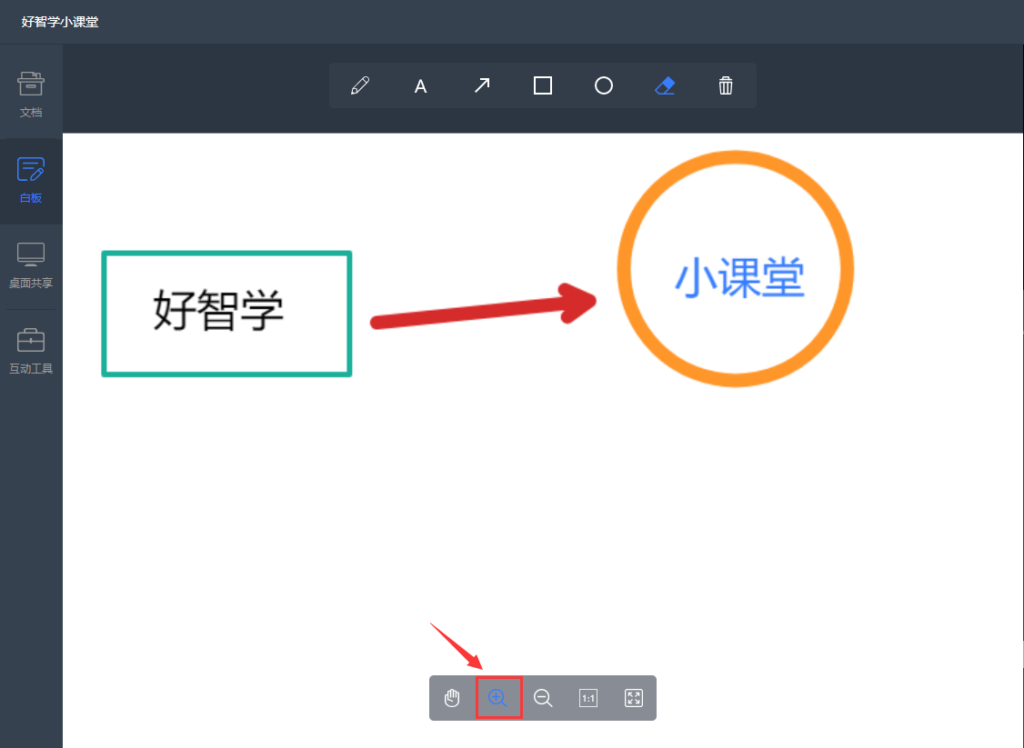Enter fullscreen whiteboard view
The height and width of the screenshot is (748, 1024).
(633, 698)
